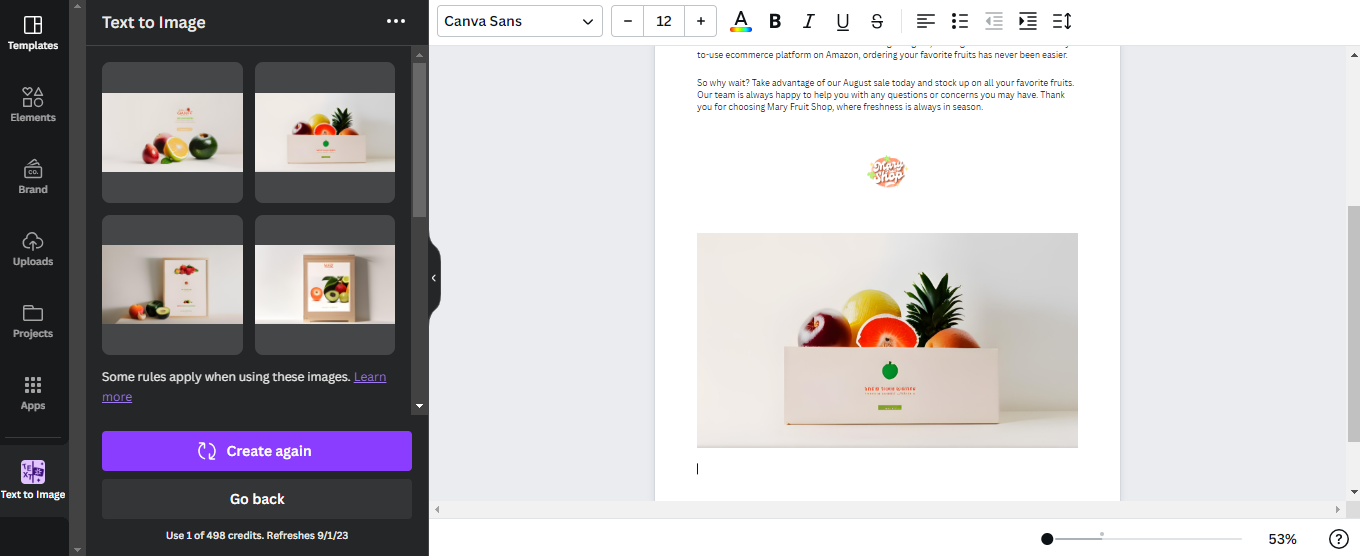Toggle bulleted list formatting

click(960, 21)
